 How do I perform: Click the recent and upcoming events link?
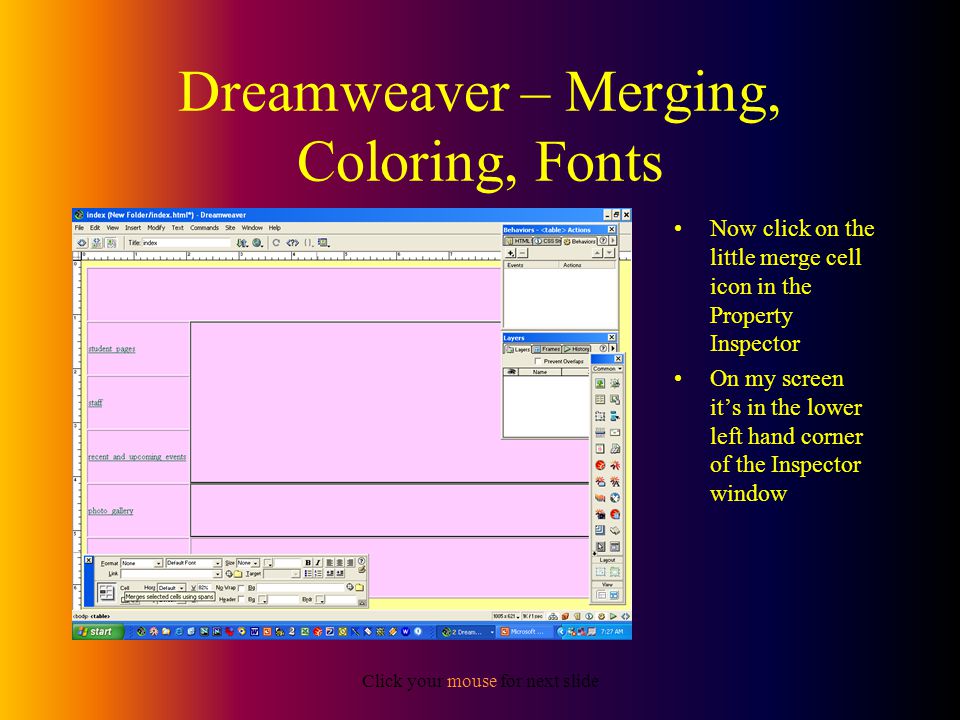click(x=137, y=457)
